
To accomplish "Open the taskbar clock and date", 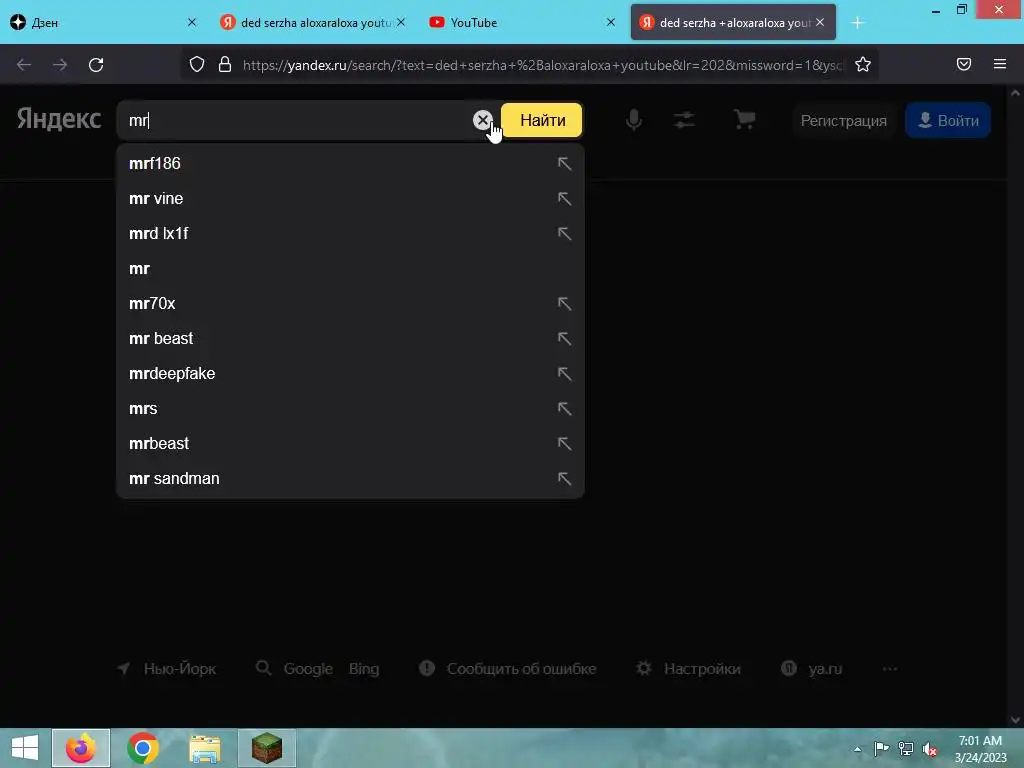I will pos(980,749).
